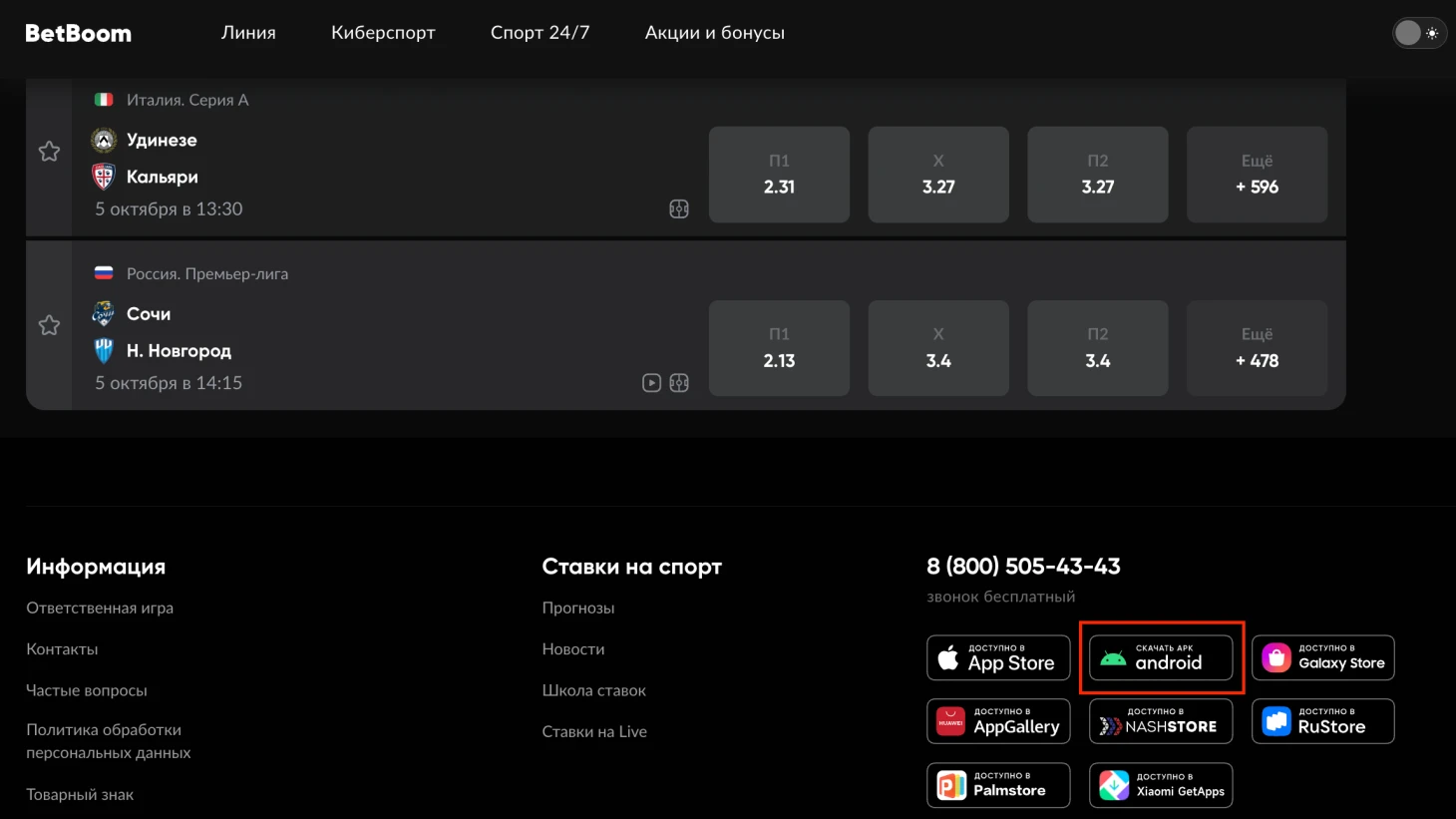Show Ещё +478 markets for Sochi match
Screen dimensions: 1456x819
click(1257, 348)
